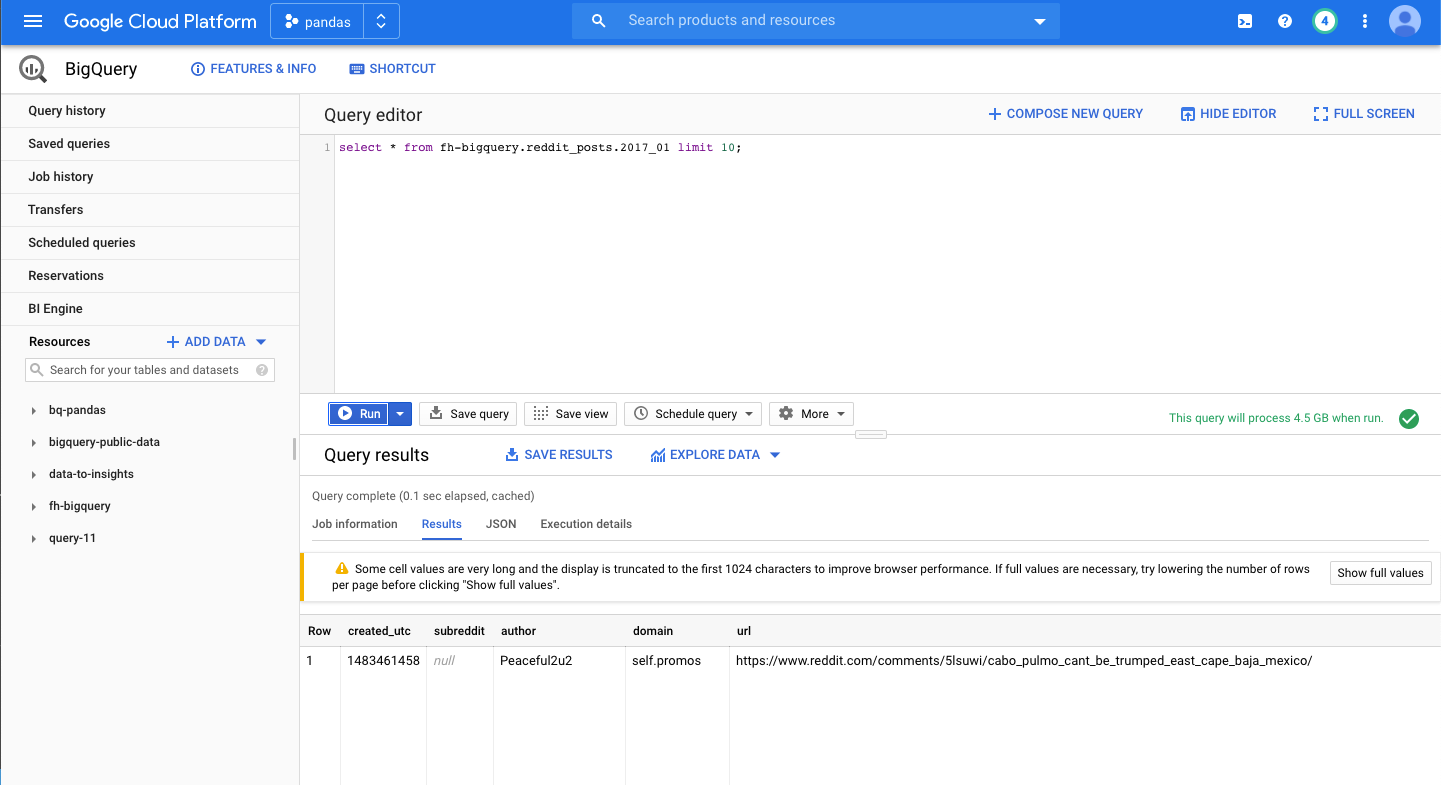Viewport: 1441px width, 785px height.
Task: Click project switcher up-down arrows
Action: click(381, 22)
